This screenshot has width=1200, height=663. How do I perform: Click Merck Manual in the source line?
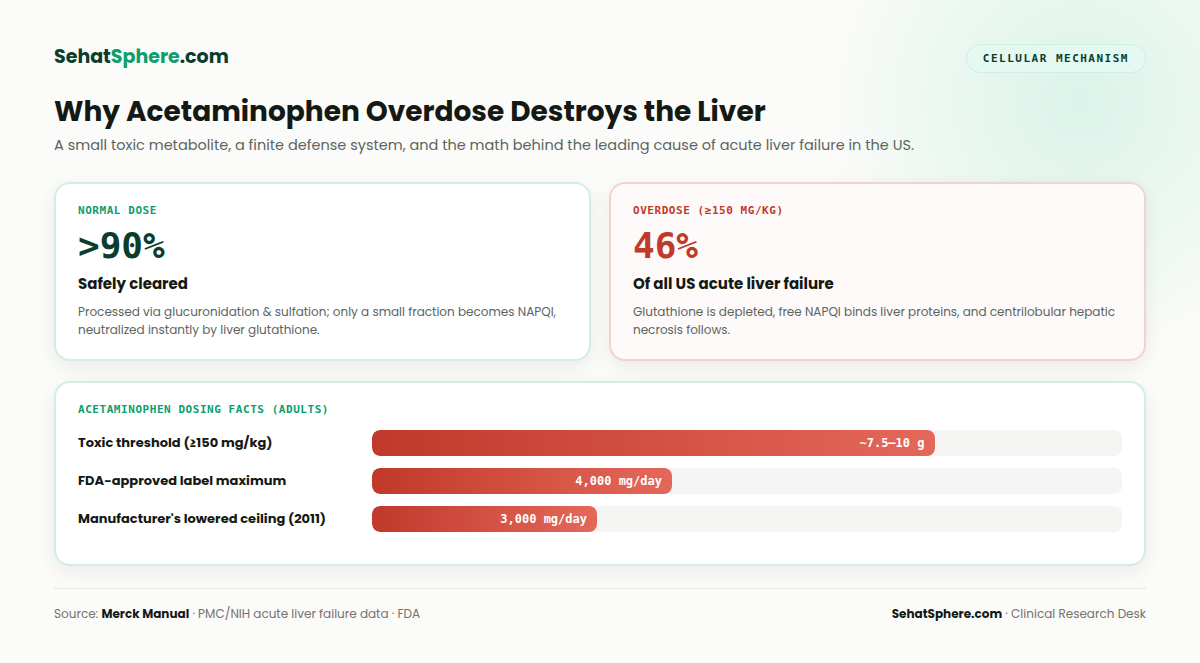click(x=145, y=614)
